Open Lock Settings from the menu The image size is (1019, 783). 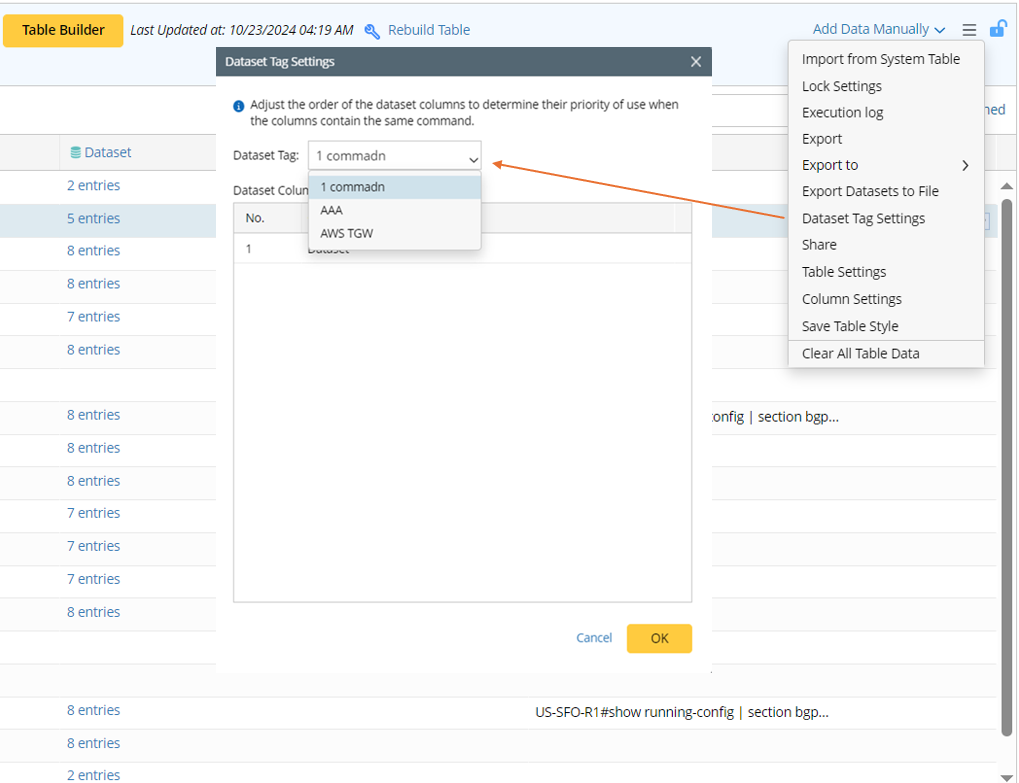click(841, 86)
